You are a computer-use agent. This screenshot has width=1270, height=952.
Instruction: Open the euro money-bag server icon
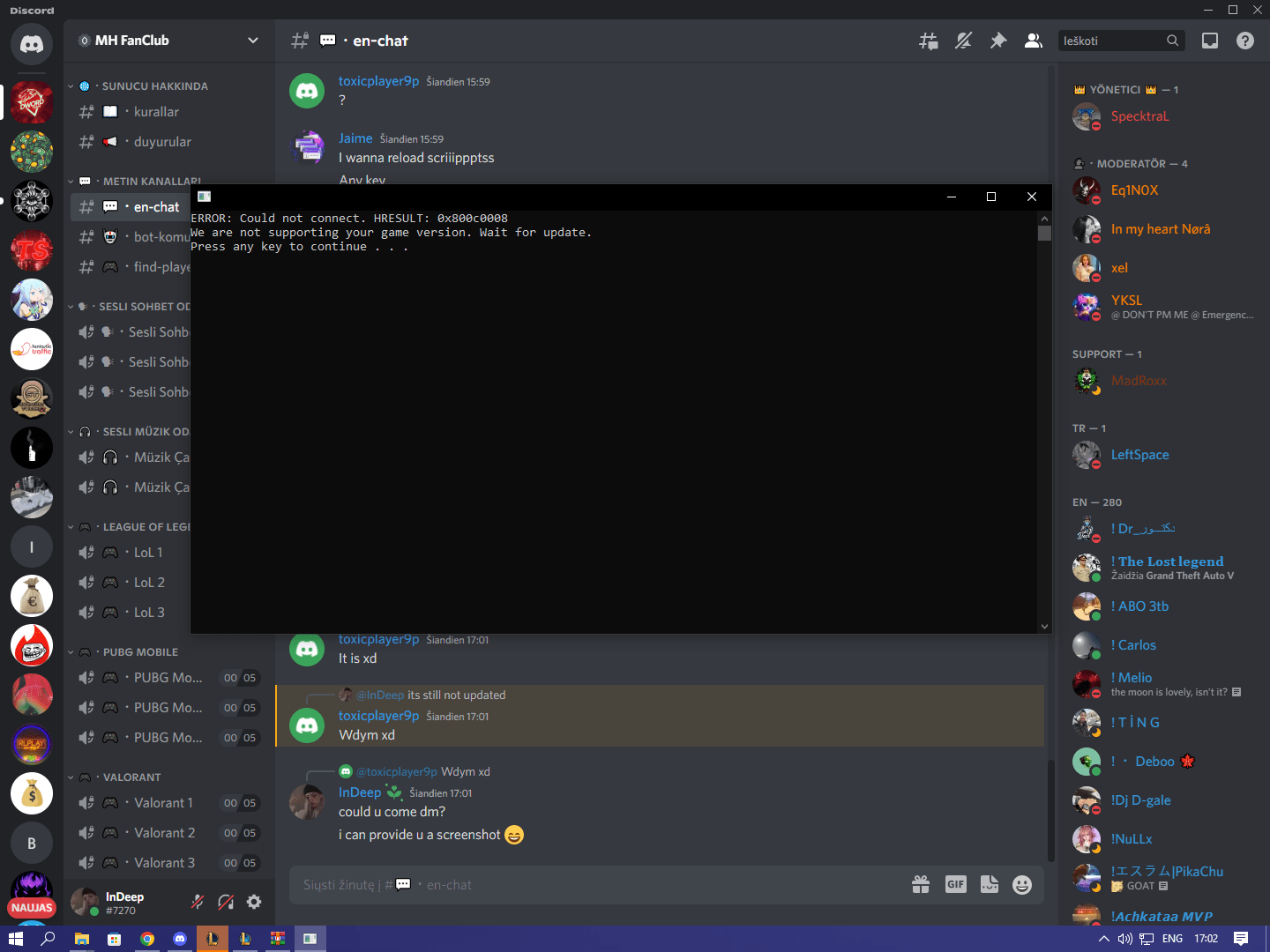point(32,596)
